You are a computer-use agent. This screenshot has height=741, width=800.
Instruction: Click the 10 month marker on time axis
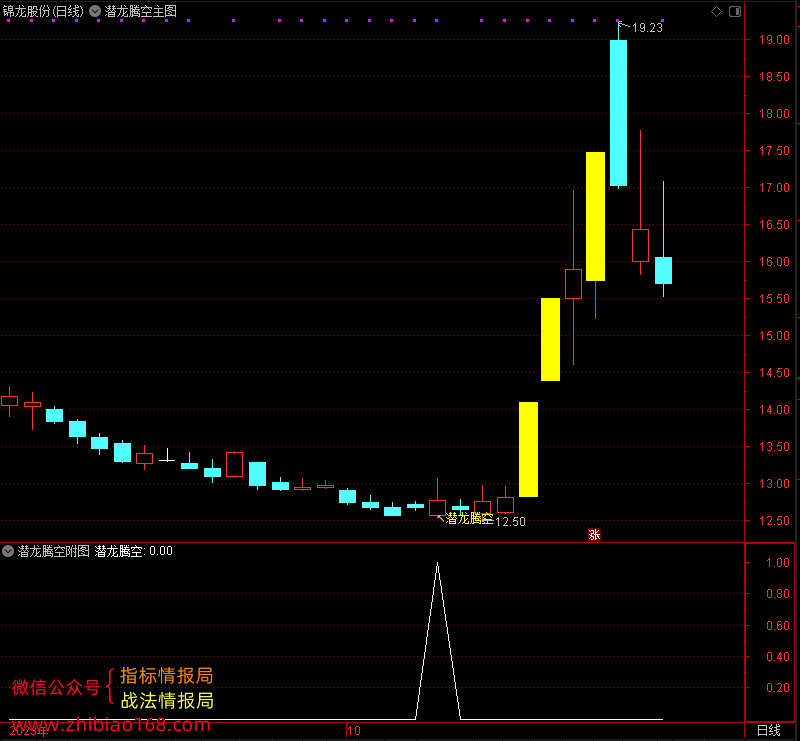[354, 730]
